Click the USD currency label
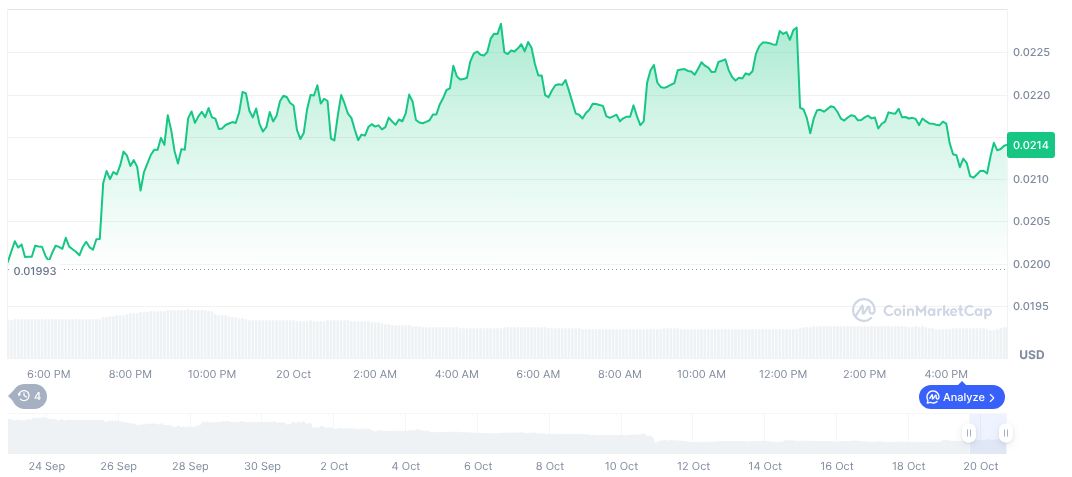This screenshot has height=477, width=1072. point(1031,355)
